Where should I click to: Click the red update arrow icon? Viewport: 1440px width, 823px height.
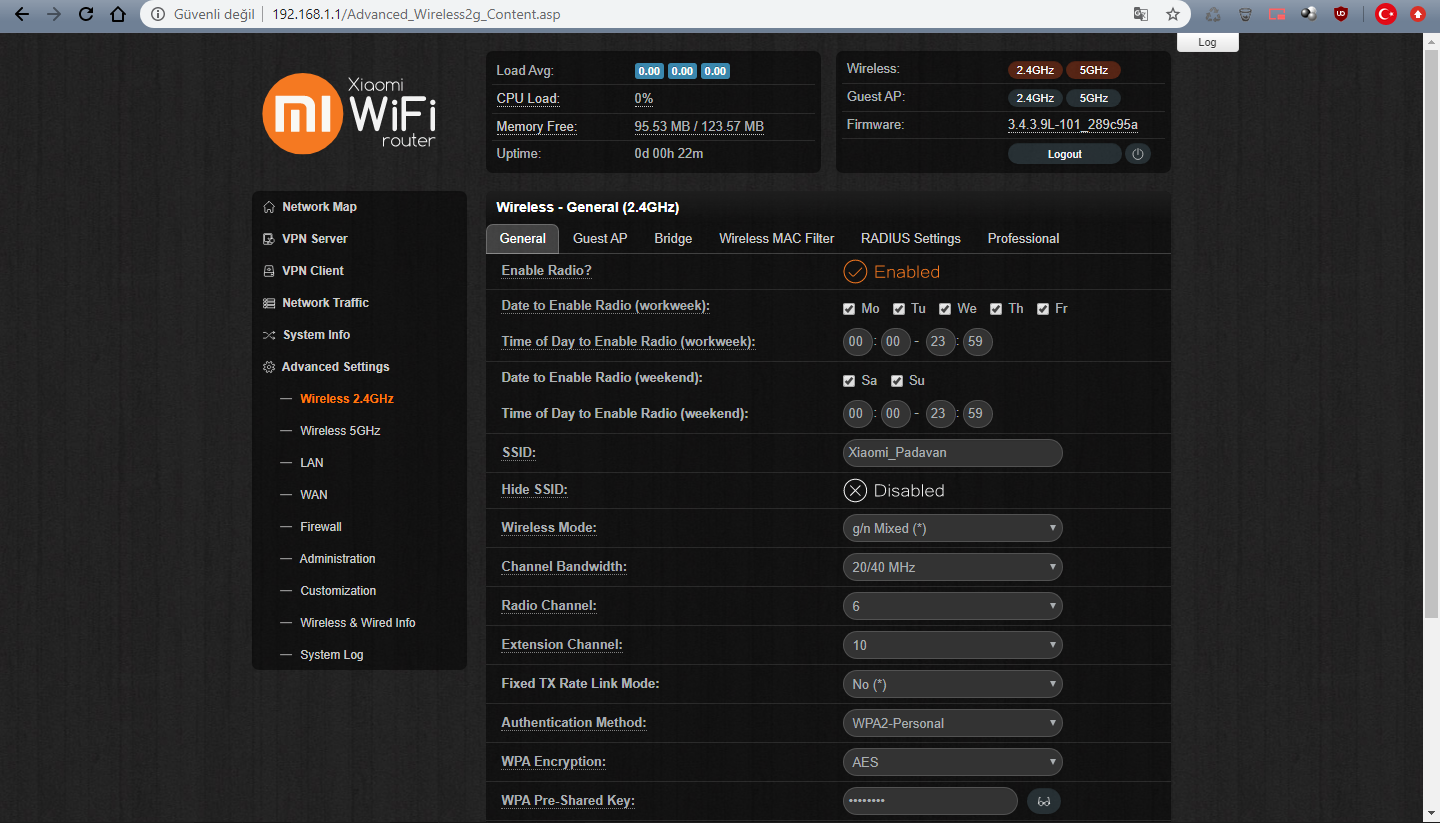pyautogui.click(x=1417, y=14)
